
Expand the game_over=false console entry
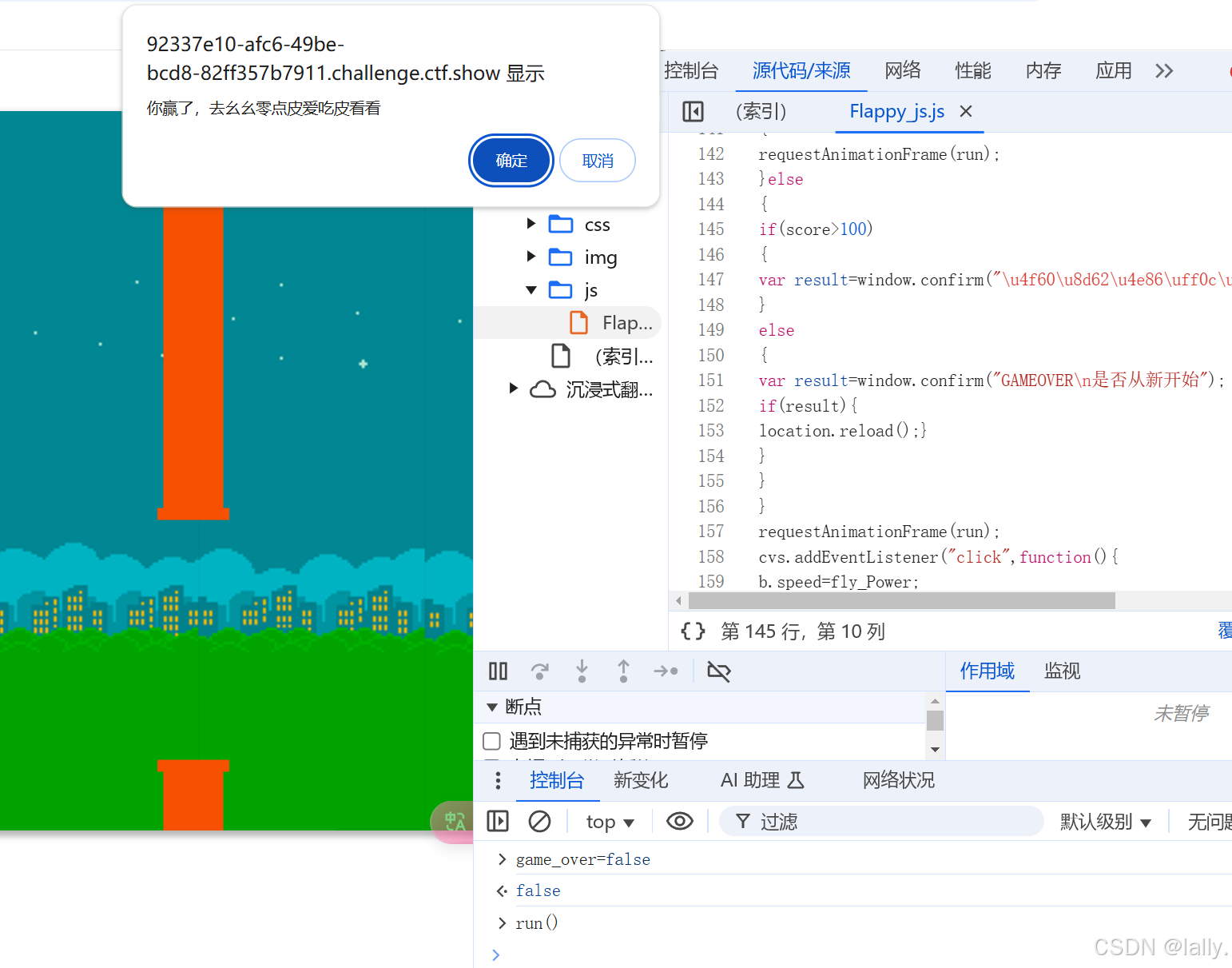tap(502, 859)
